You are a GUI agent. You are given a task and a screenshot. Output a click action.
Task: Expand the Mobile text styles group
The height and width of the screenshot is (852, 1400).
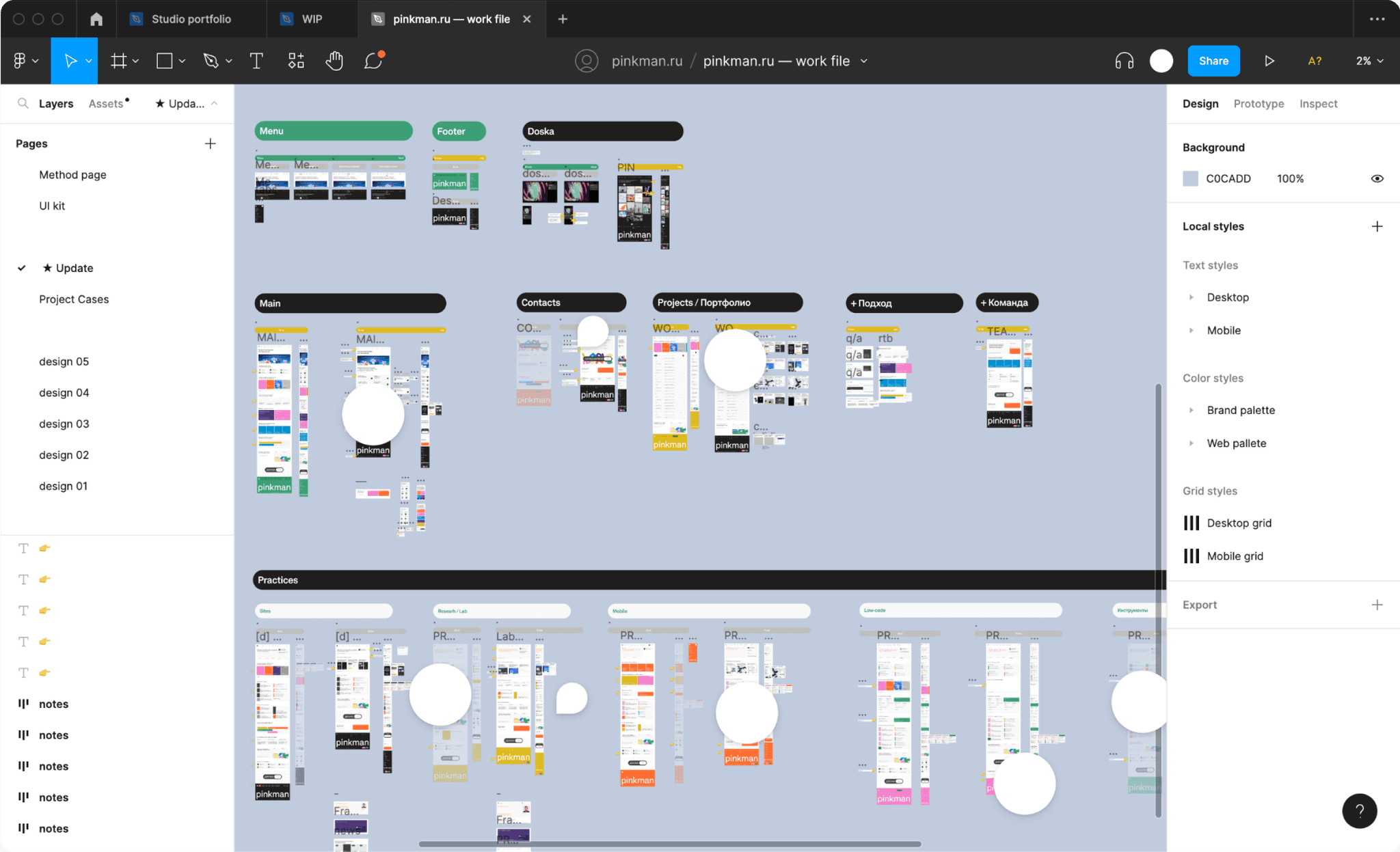[x=1192, y=330]
